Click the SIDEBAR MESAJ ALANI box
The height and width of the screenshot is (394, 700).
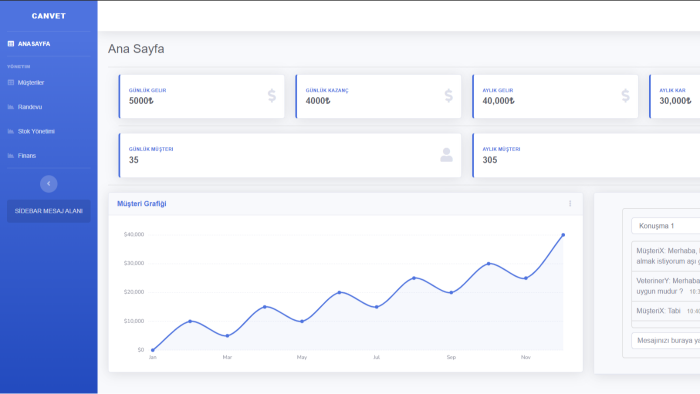click(49, 211)
